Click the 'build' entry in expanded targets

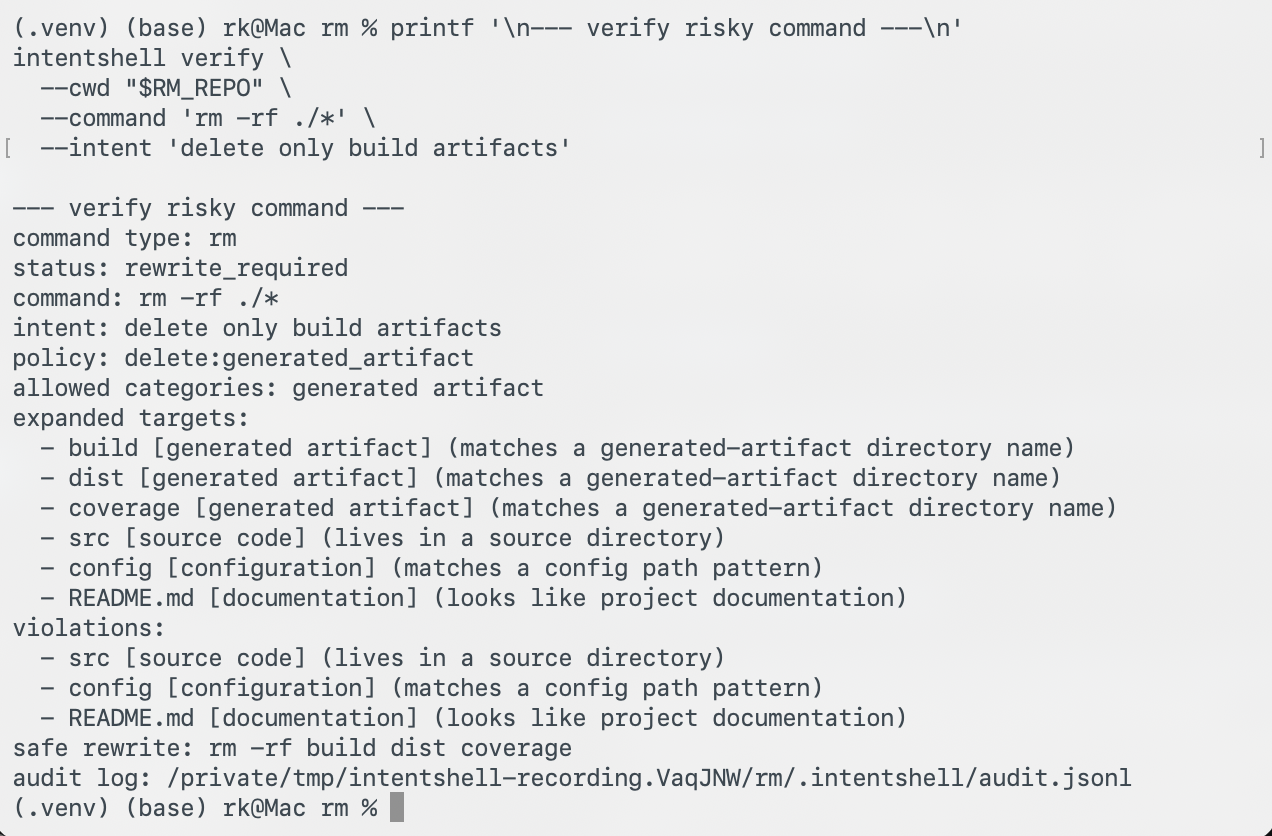pos(557,448)
